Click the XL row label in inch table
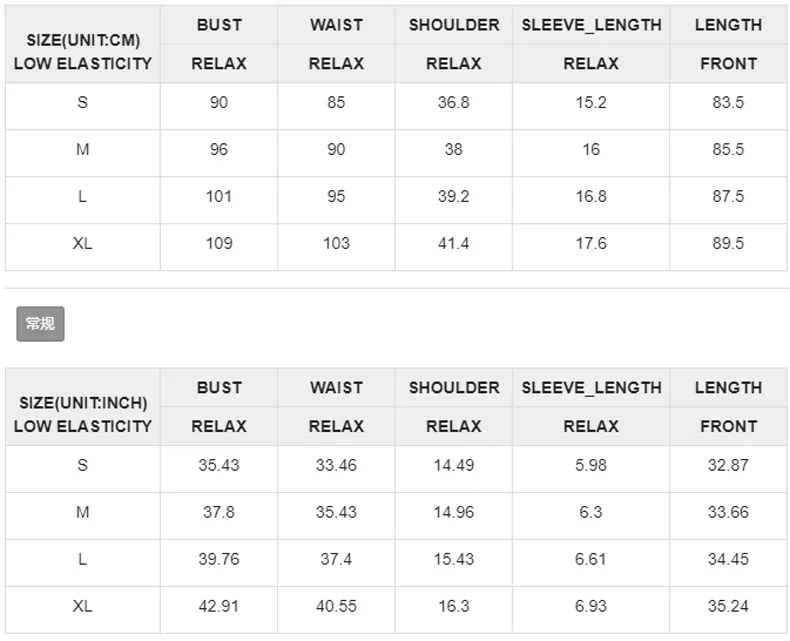This screenshot has width=790, height=641. [x=83, y=606]
